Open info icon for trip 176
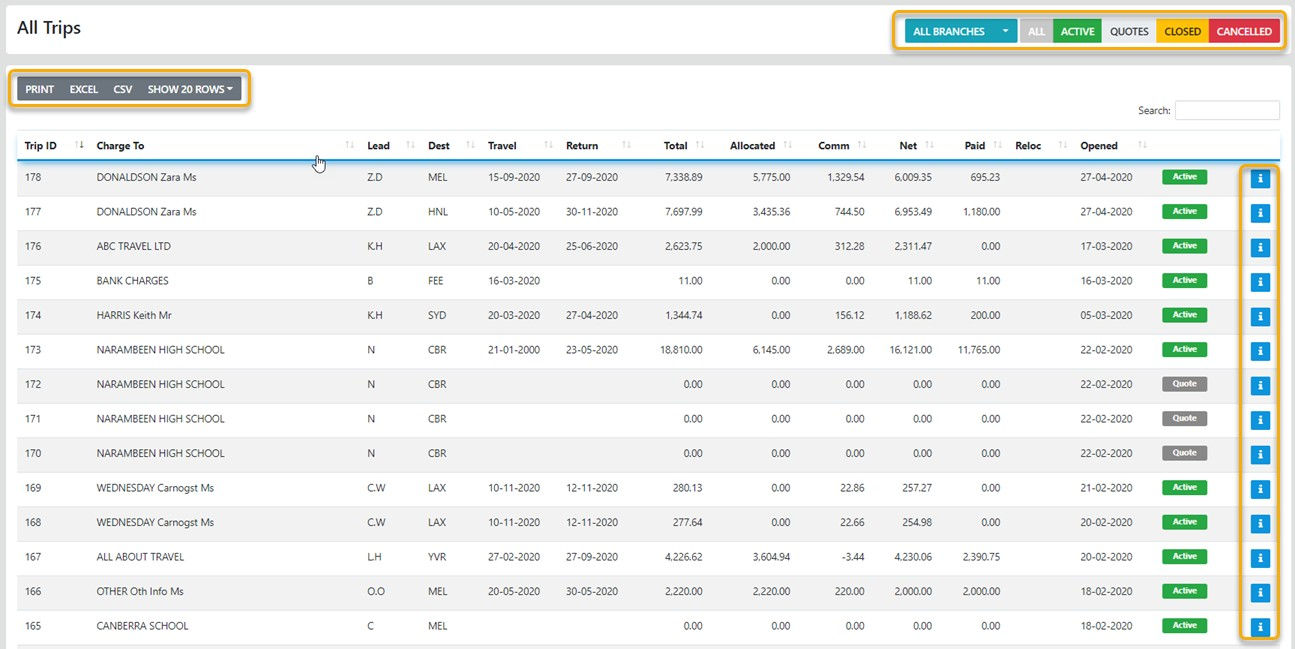The height and width of the screenshot is (649, 1295). pos(1260,247)
